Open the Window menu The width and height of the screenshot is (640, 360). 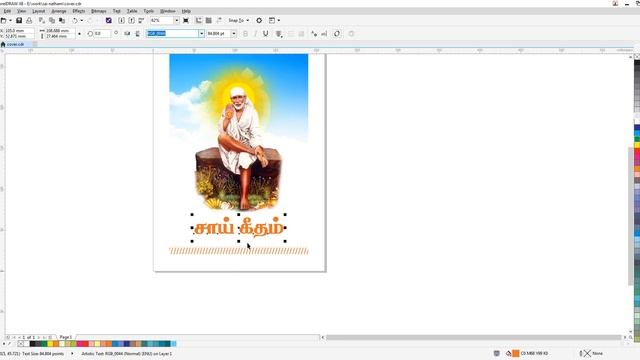coord(167,11)
